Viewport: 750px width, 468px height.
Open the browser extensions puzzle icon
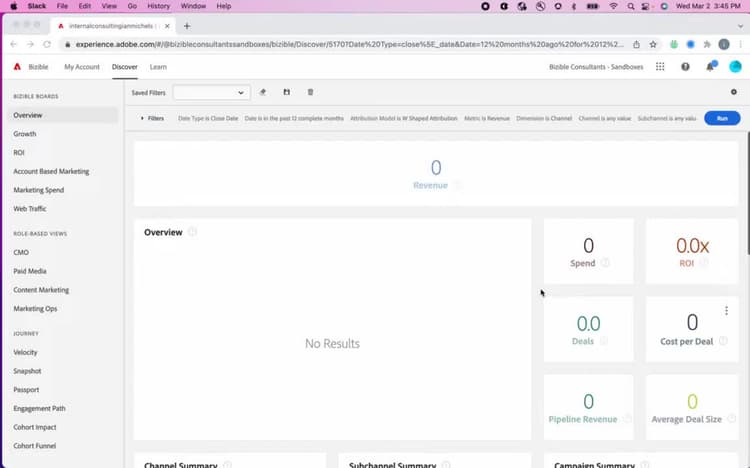coord(707,45)
